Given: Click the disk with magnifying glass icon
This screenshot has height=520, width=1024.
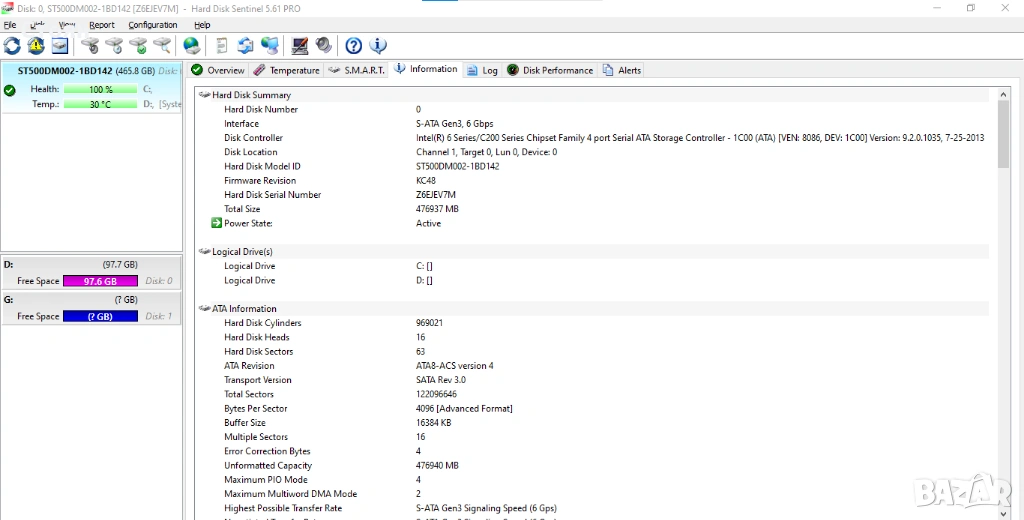Looking at the screenshot, I should (x=162, y=46).
